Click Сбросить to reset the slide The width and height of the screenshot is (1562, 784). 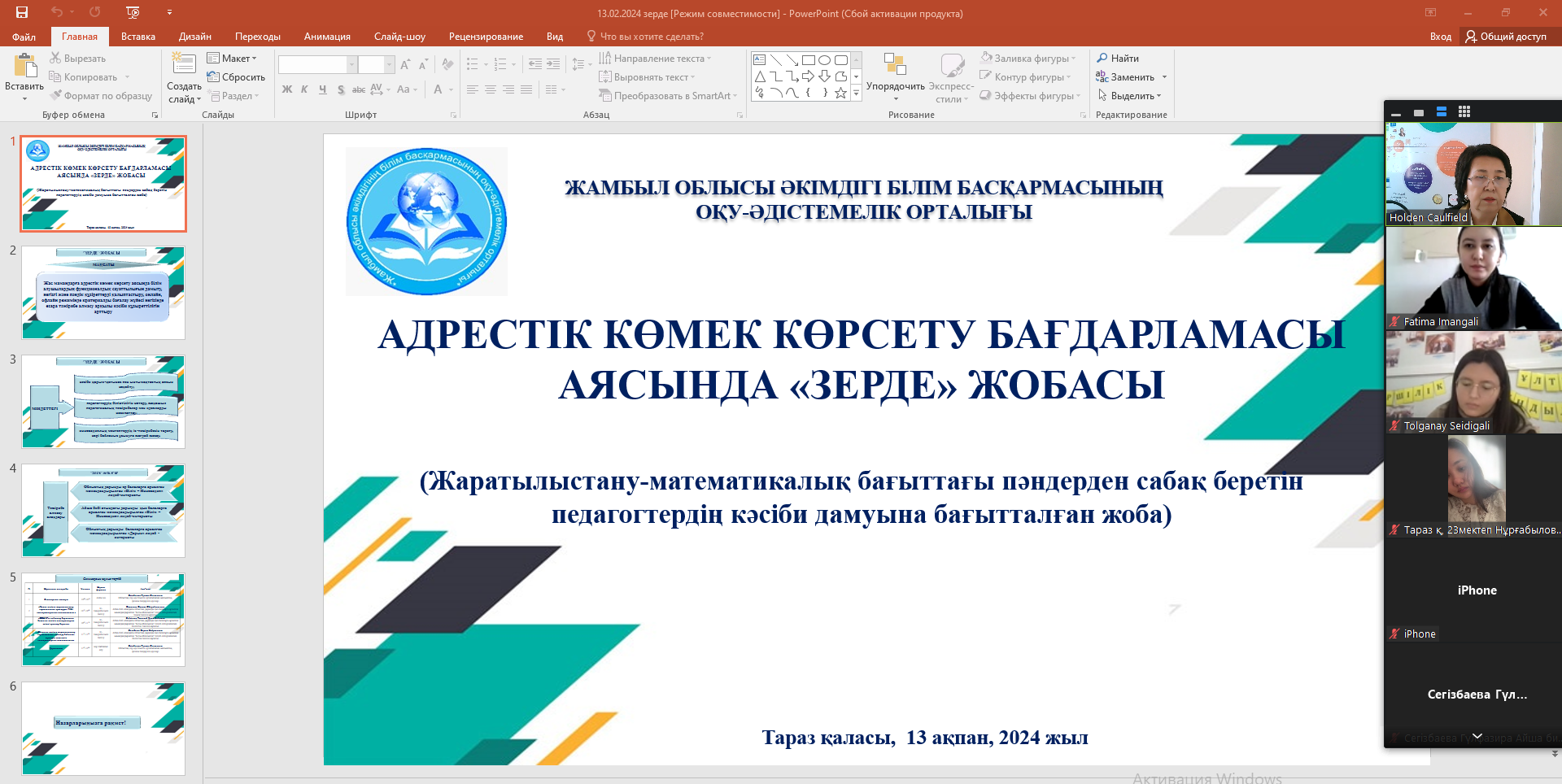[236, 76]
